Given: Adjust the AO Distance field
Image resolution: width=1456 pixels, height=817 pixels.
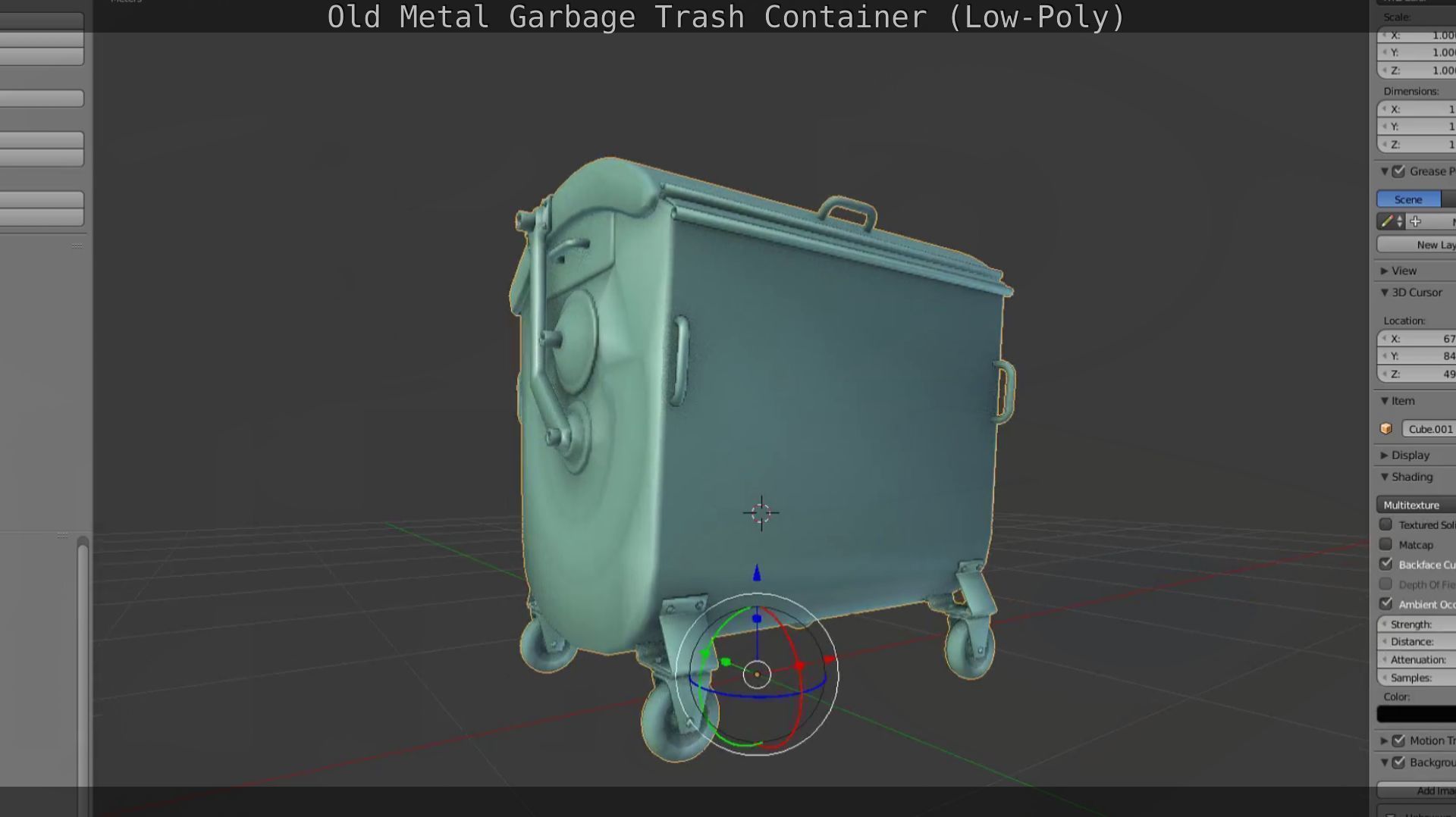Looking at the screenshot, I should [1416, 642].
